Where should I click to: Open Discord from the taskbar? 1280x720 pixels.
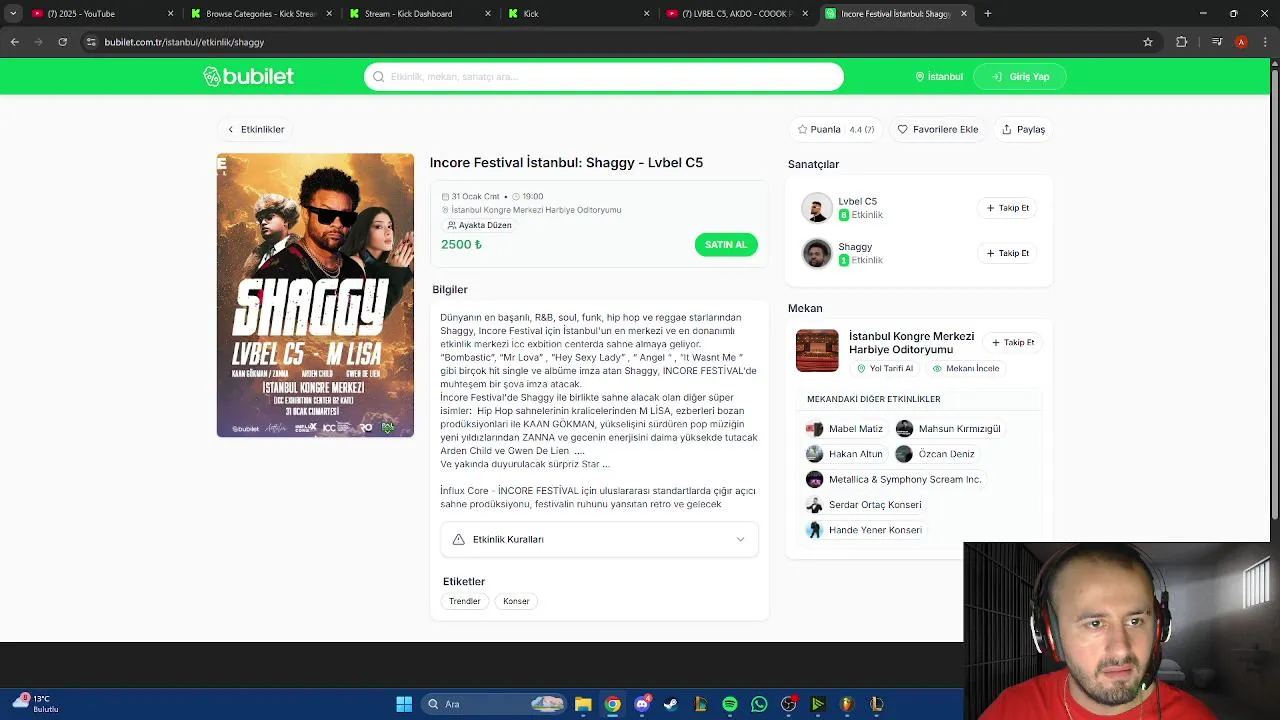(642, 704)
